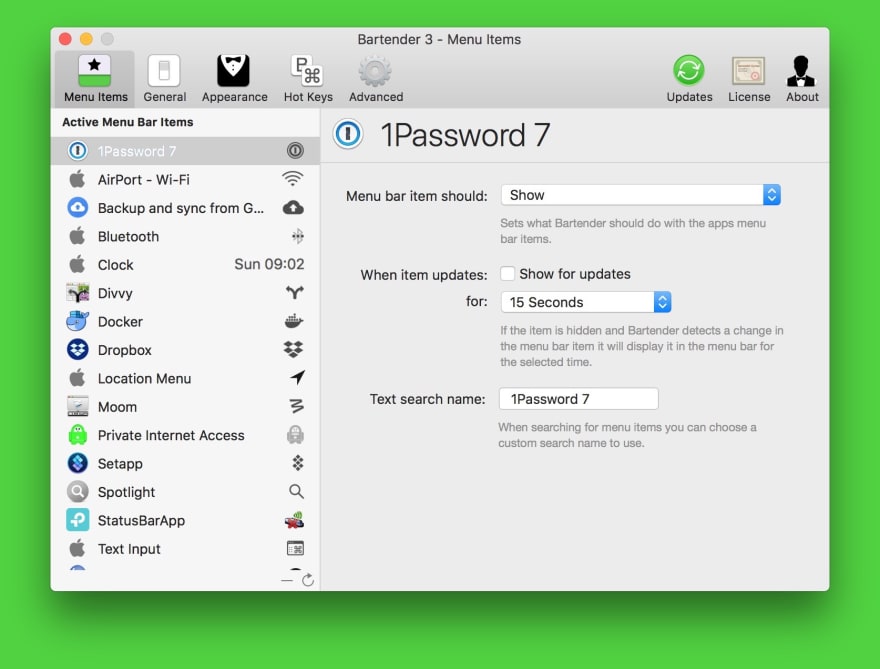Click the Divvy fork menu bar icon

[x=295, y=292]
